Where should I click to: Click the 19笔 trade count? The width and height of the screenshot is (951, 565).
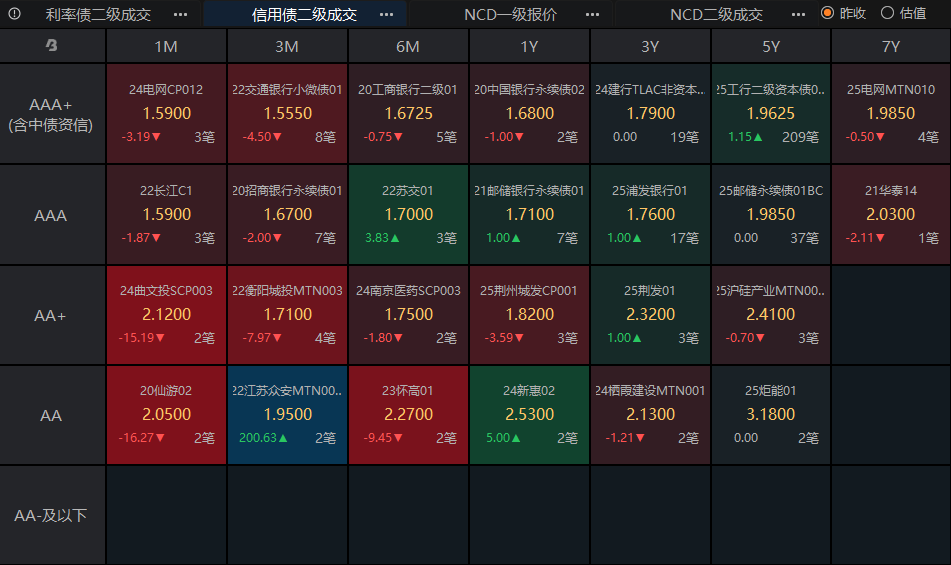684,138
